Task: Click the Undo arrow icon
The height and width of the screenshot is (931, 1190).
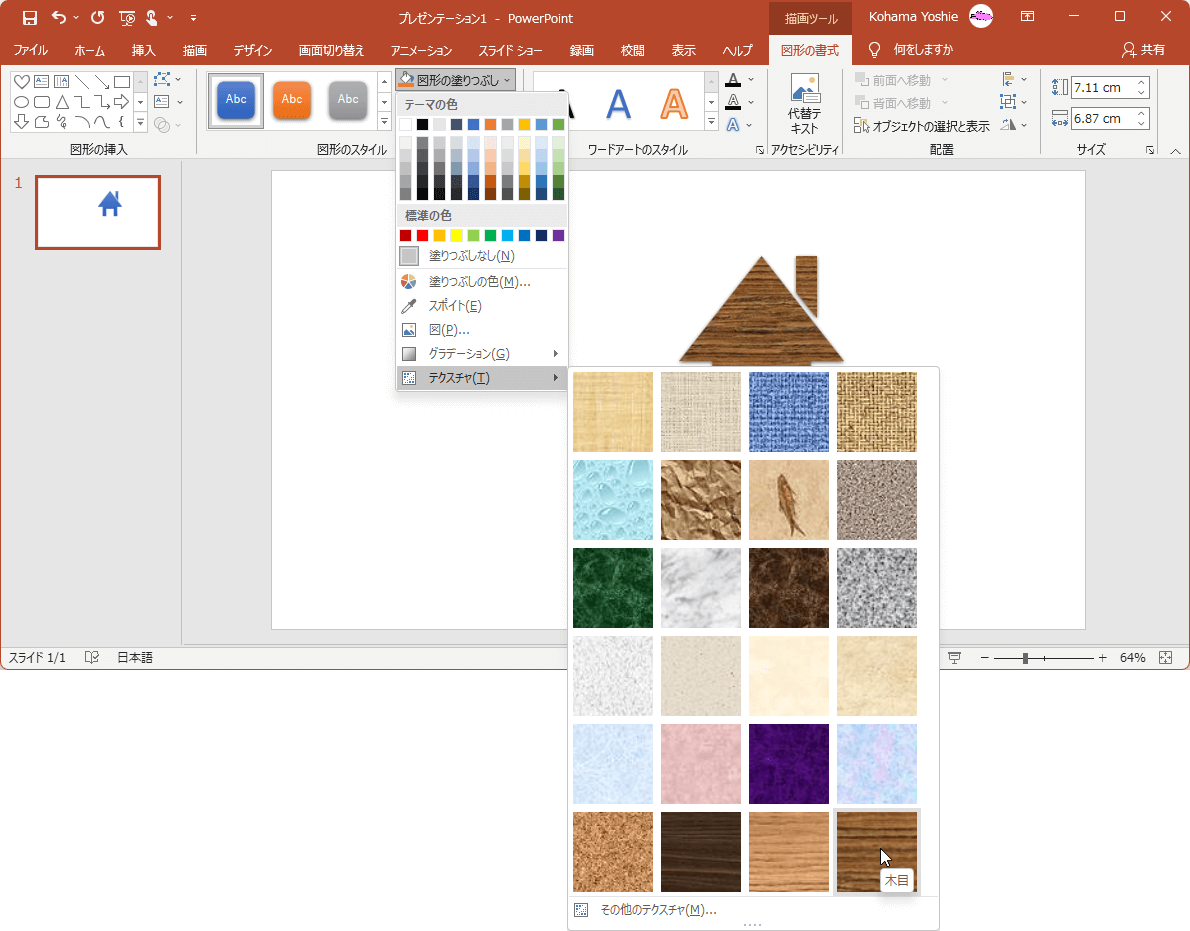Action: [x=58, y=17]
